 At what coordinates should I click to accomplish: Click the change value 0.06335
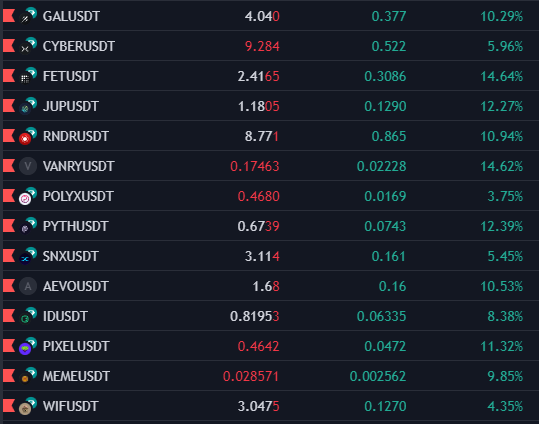pyautogui.click(x=382, y=316)
